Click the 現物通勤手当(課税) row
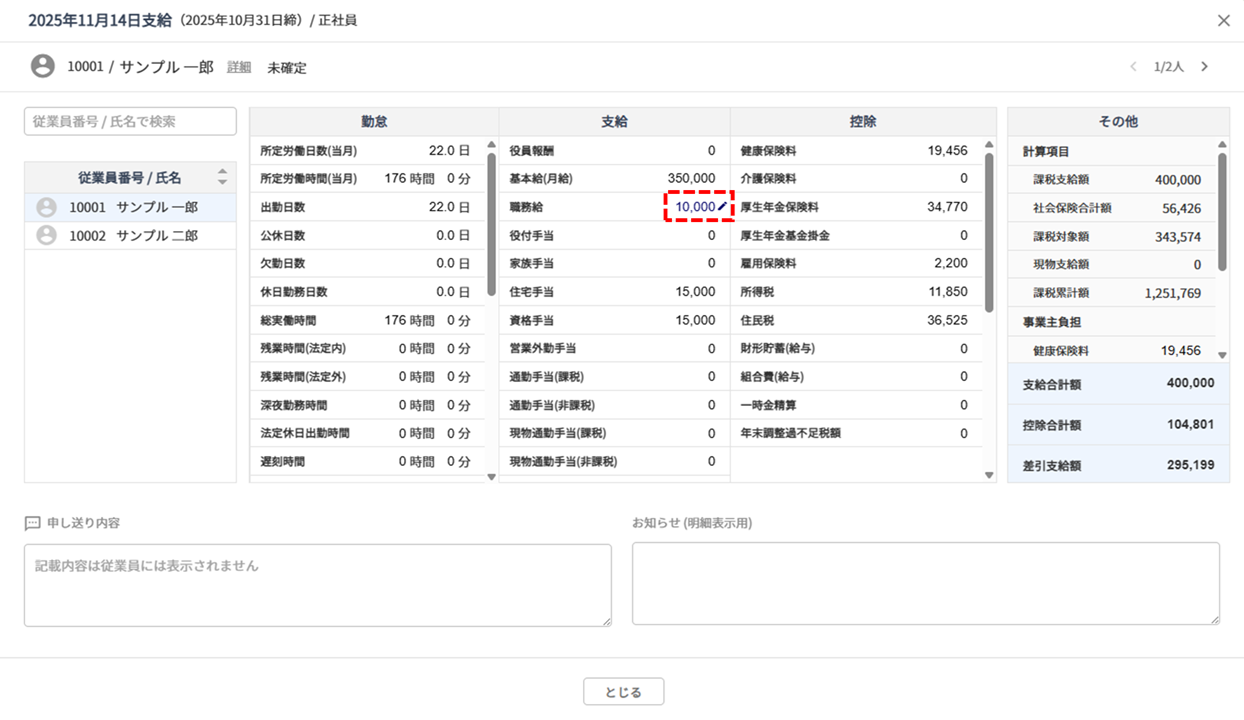The height and width of the screenshot is (720, 1244). pos(614,433)
